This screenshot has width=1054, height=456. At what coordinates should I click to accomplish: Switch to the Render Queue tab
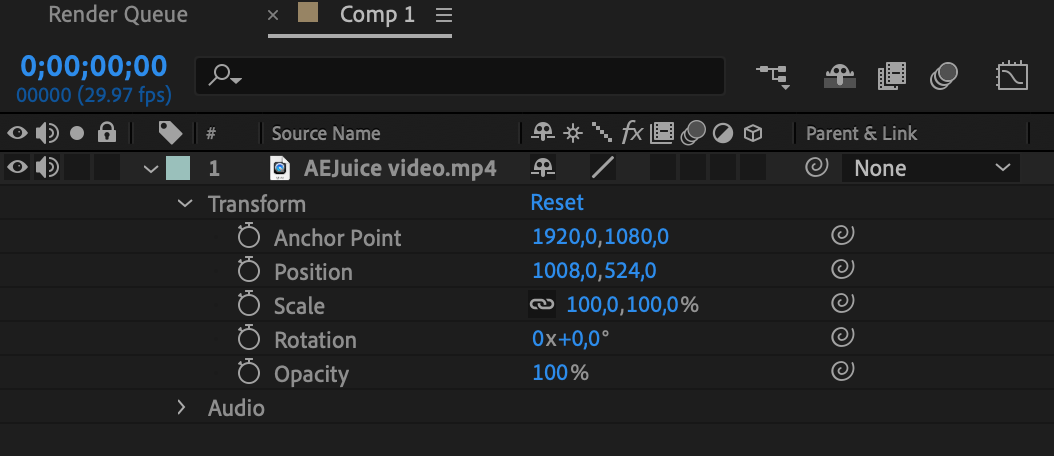[118, 16]
